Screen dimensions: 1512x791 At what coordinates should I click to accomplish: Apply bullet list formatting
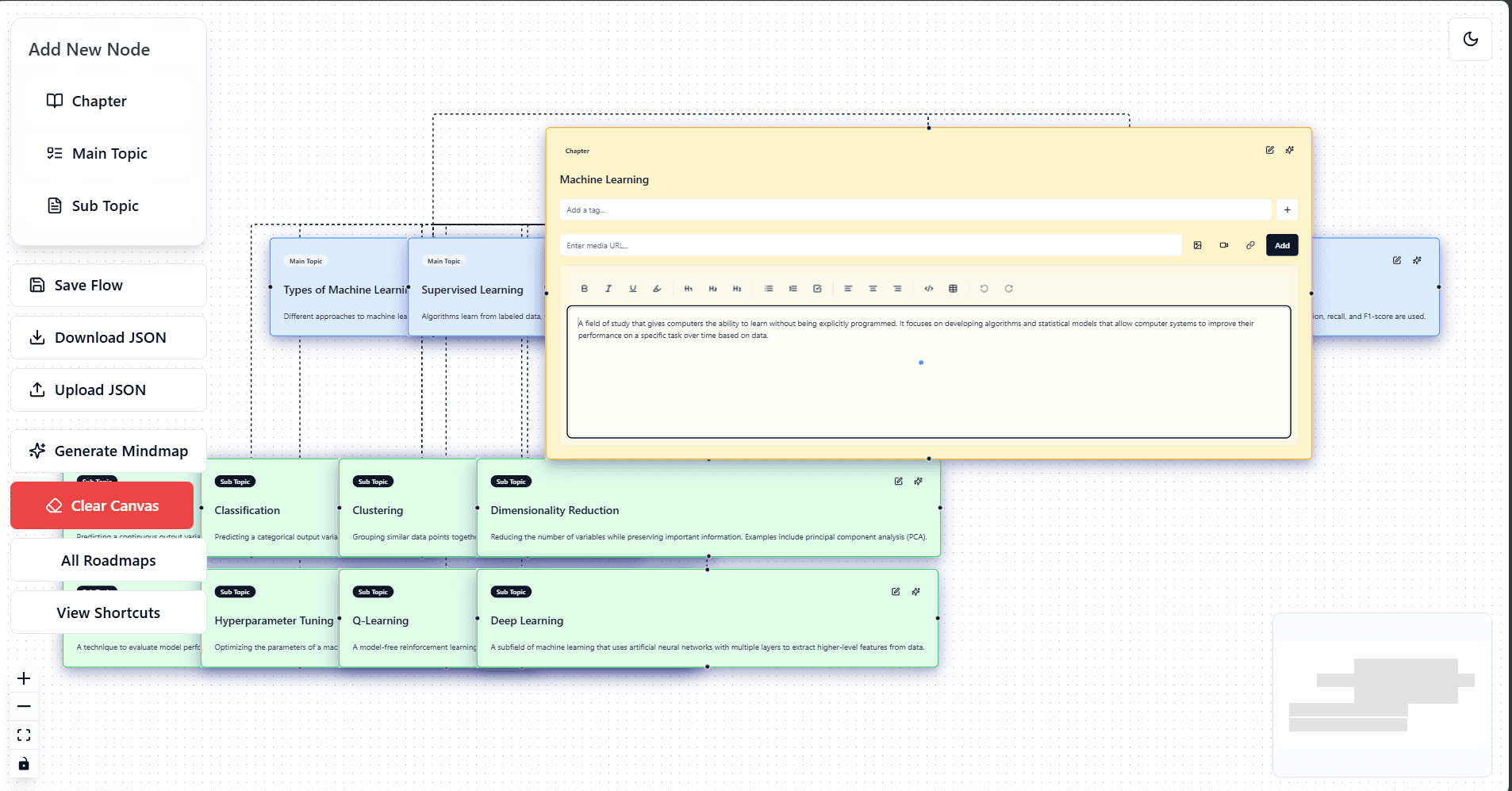coord(768,288)
